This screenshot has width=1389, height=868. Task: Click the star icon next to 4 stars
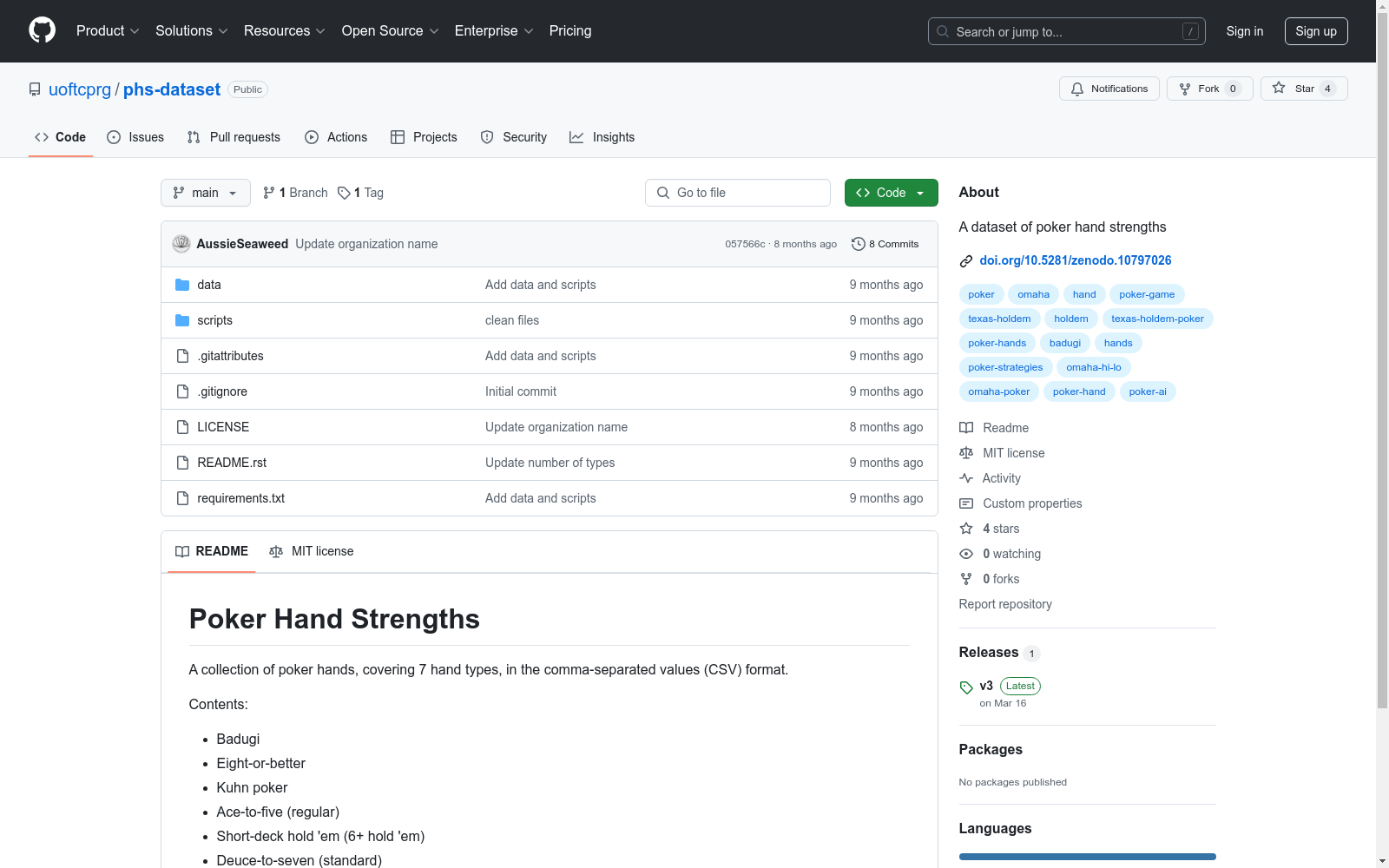click(966, 529)
